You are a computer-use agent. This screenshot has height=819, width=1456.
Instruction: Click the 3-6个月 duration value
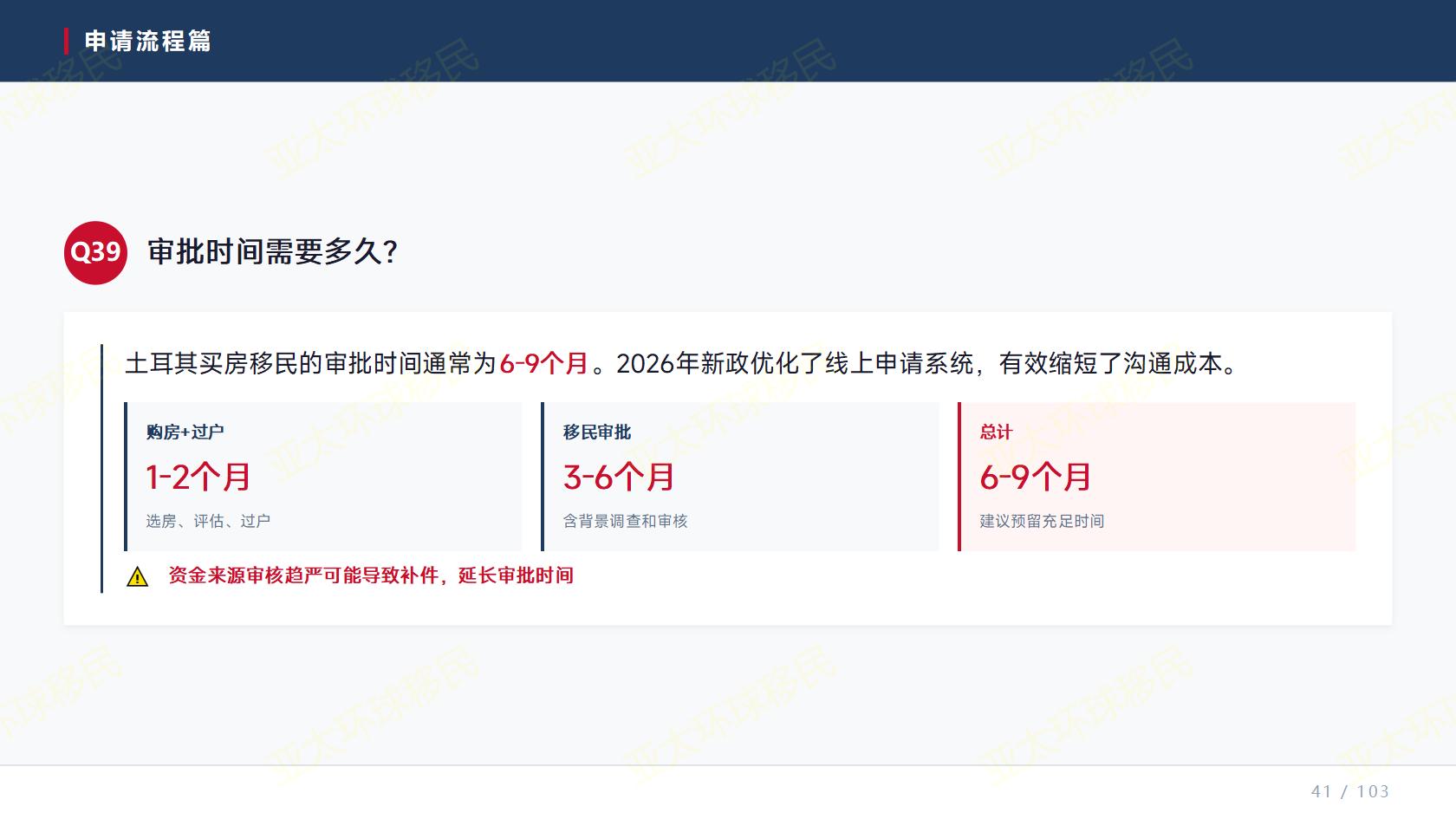[x=619, y=477]
